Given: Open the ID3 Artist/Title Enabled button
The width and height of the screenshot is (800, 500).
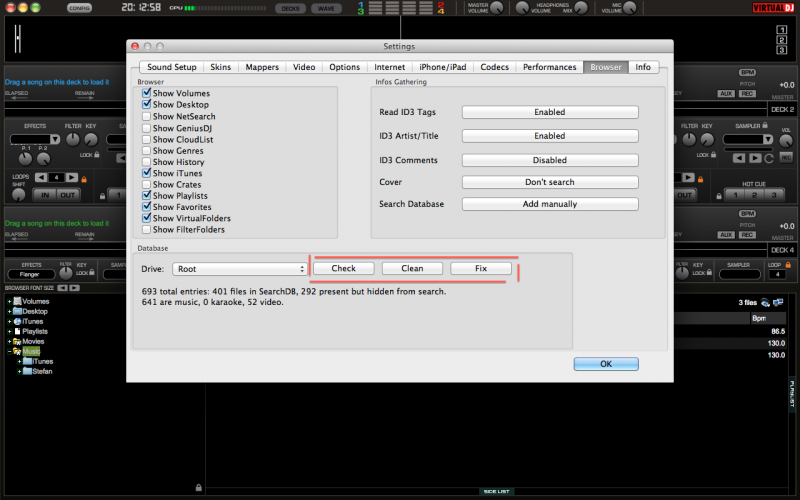Looking at the screenshot, I should [x=550, y=136].
